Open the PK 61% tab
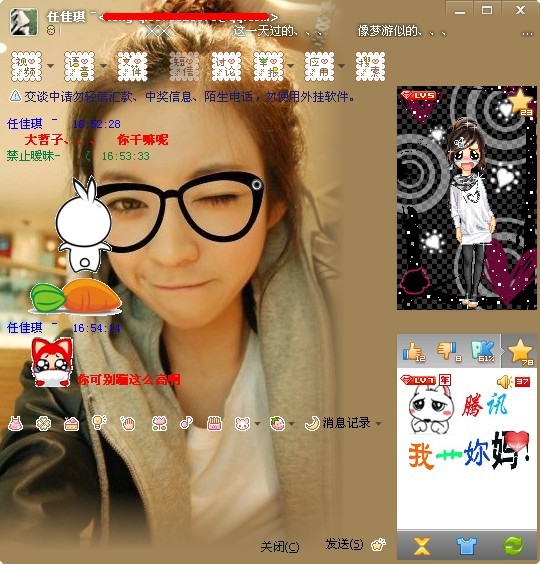Image resolution: width=540 pixels, height=564 pixels. pyautogui.click(x=483, y=351)
